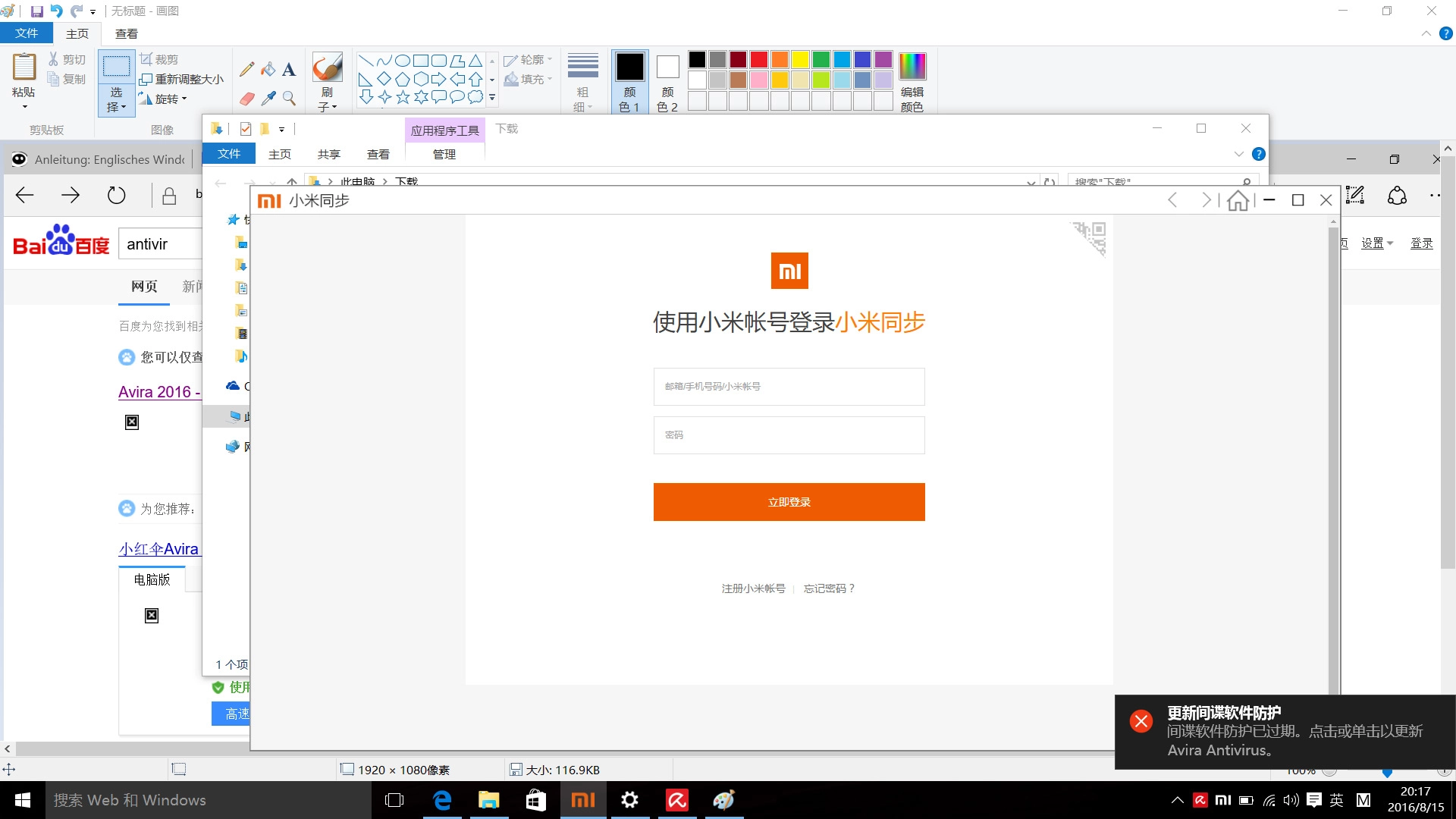Pick the red color in the Paint palette

tap(759, 59)
